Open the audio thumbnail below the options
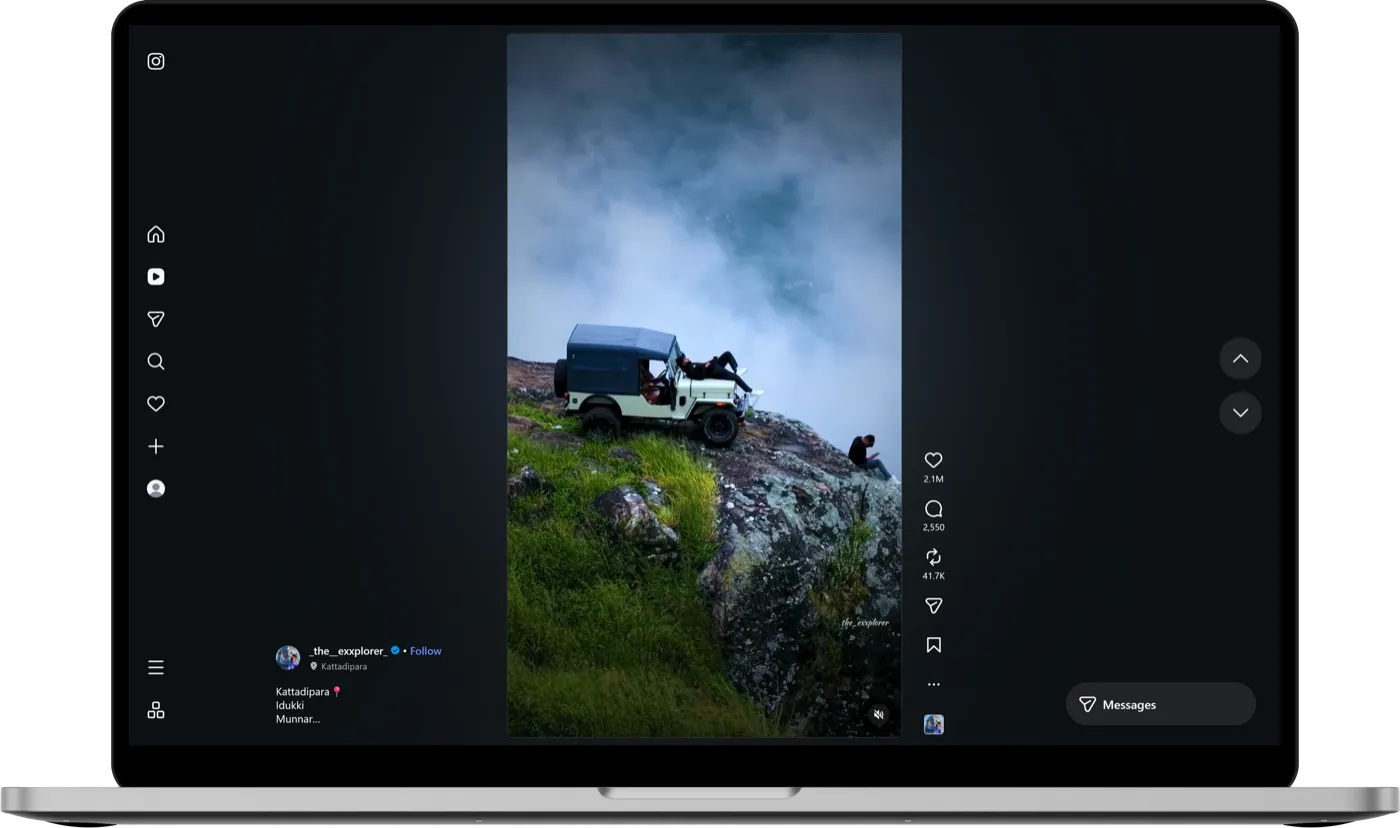This screenshot has width=1400, height=828. tap(933, 725)
